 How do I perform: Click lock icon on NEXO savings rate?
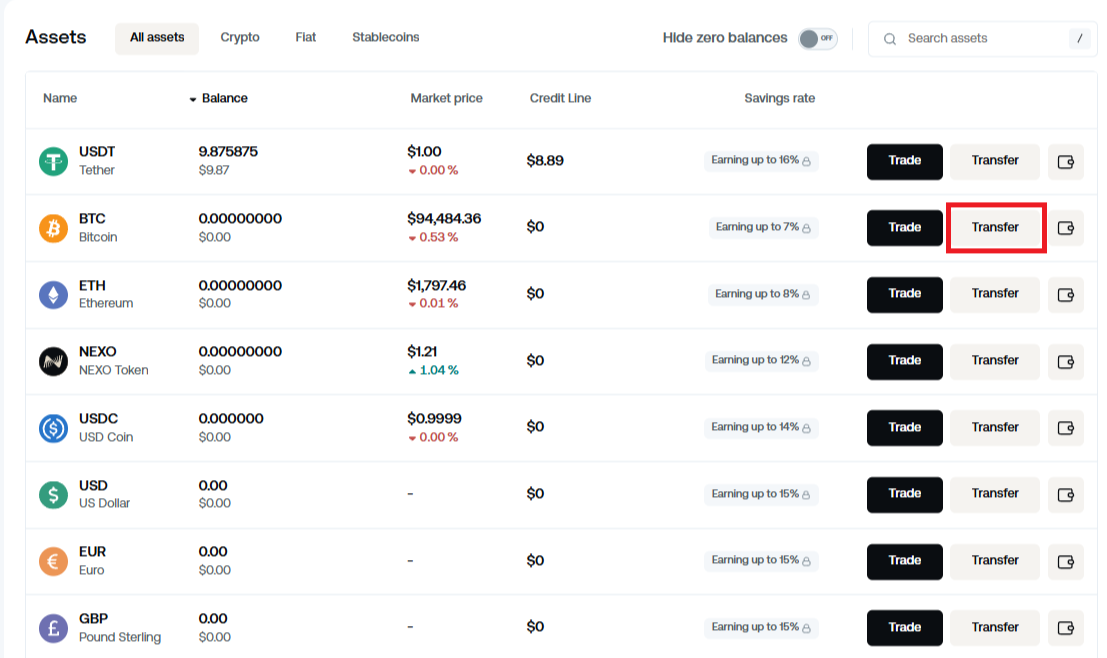pyautogui.click(x=806, y=361)
